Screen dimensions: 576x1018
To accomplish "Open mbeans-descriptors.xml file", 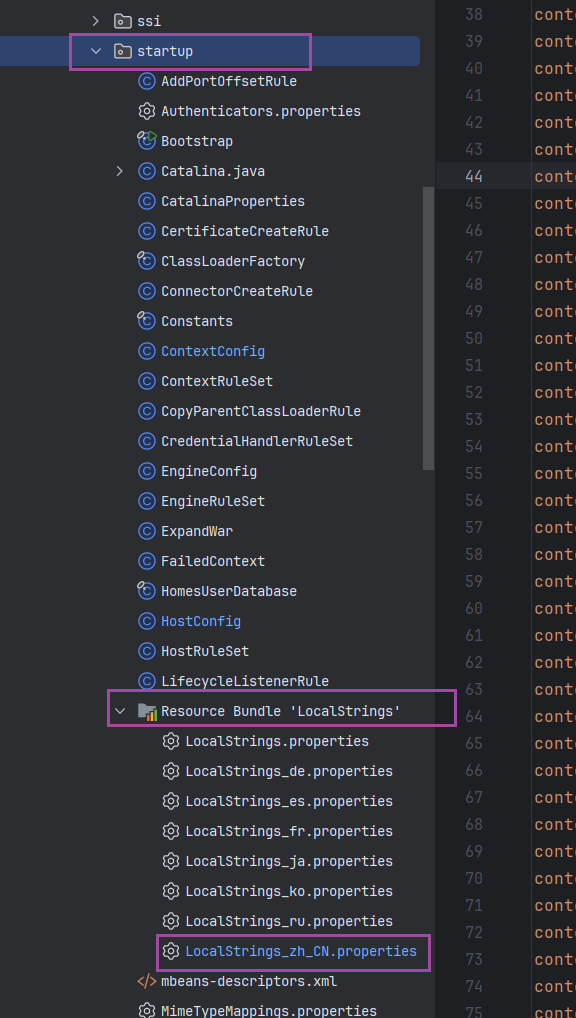I will 249,981.
